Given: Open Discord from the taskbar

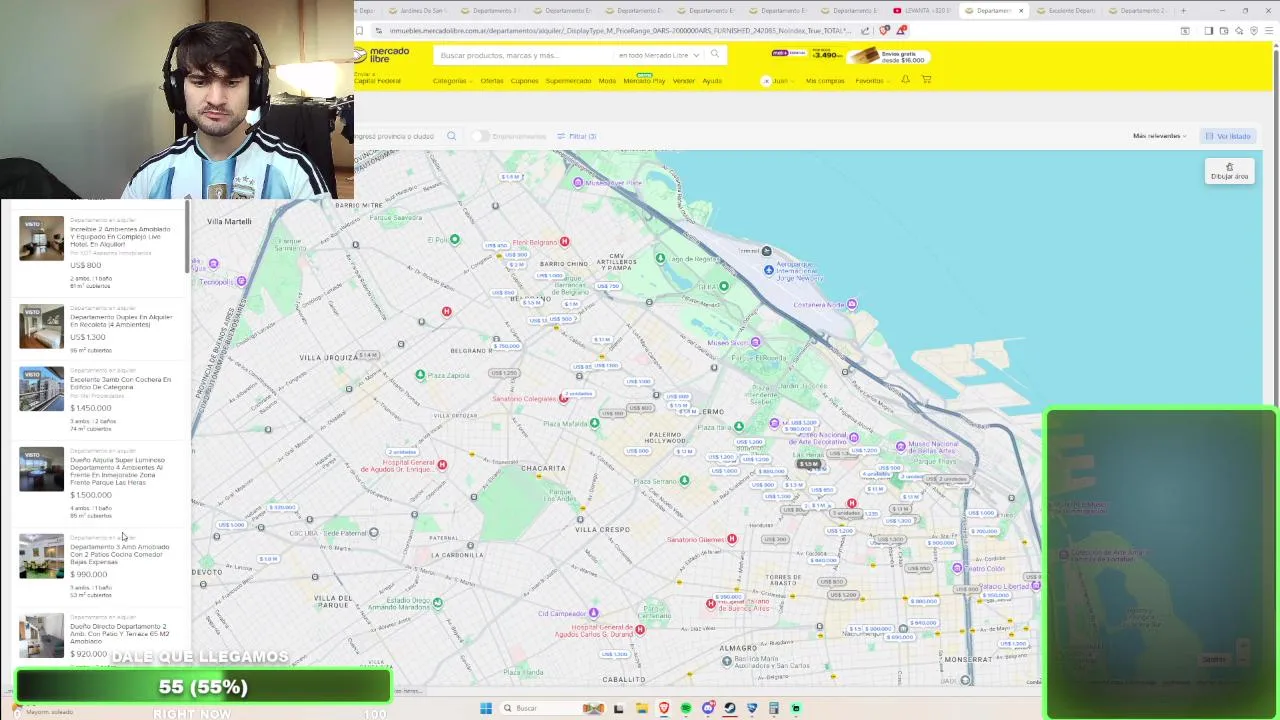Looking at the screenshot, I should [x=708, y=708].
